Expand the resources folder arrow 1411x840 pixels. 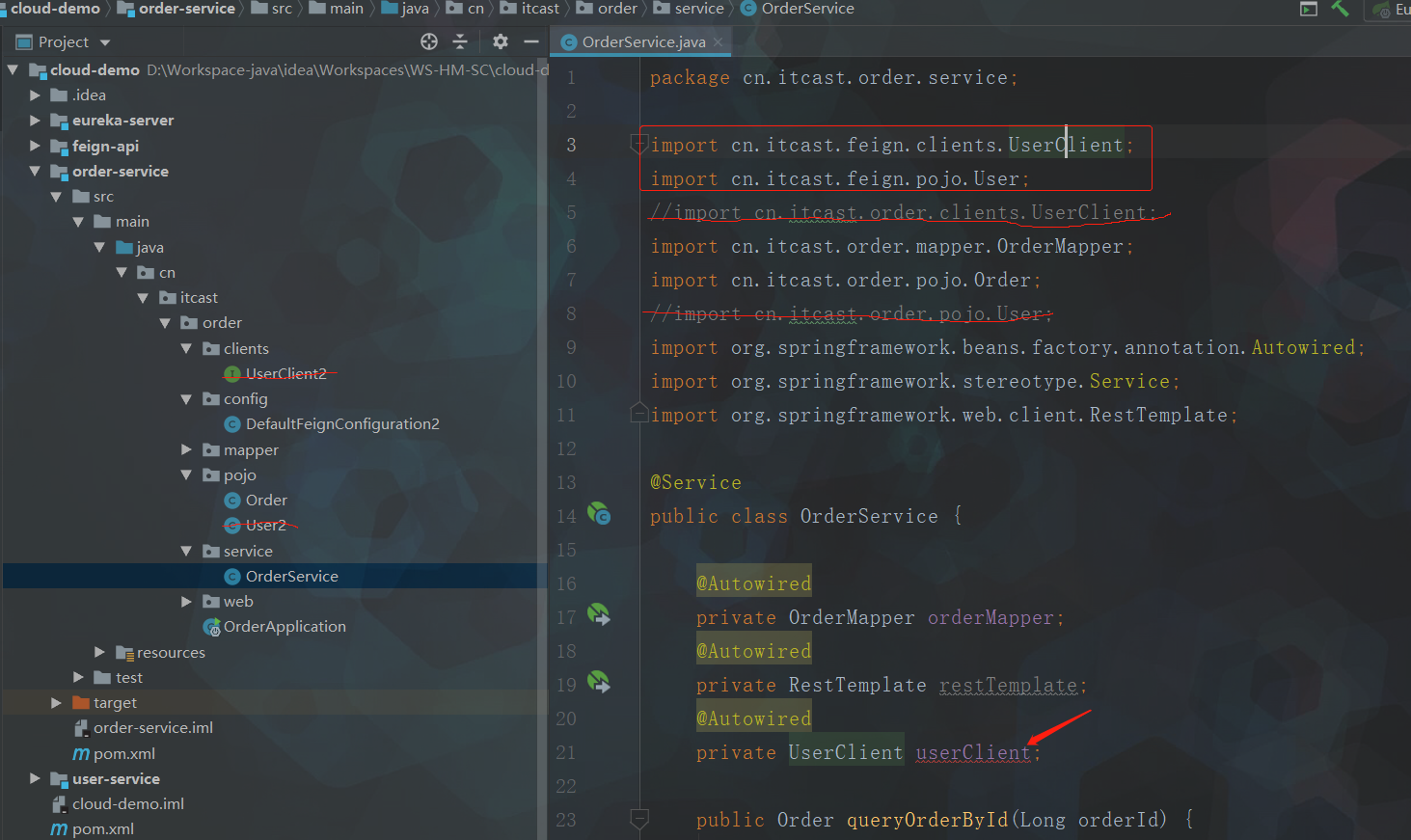(x=99, y=653)
